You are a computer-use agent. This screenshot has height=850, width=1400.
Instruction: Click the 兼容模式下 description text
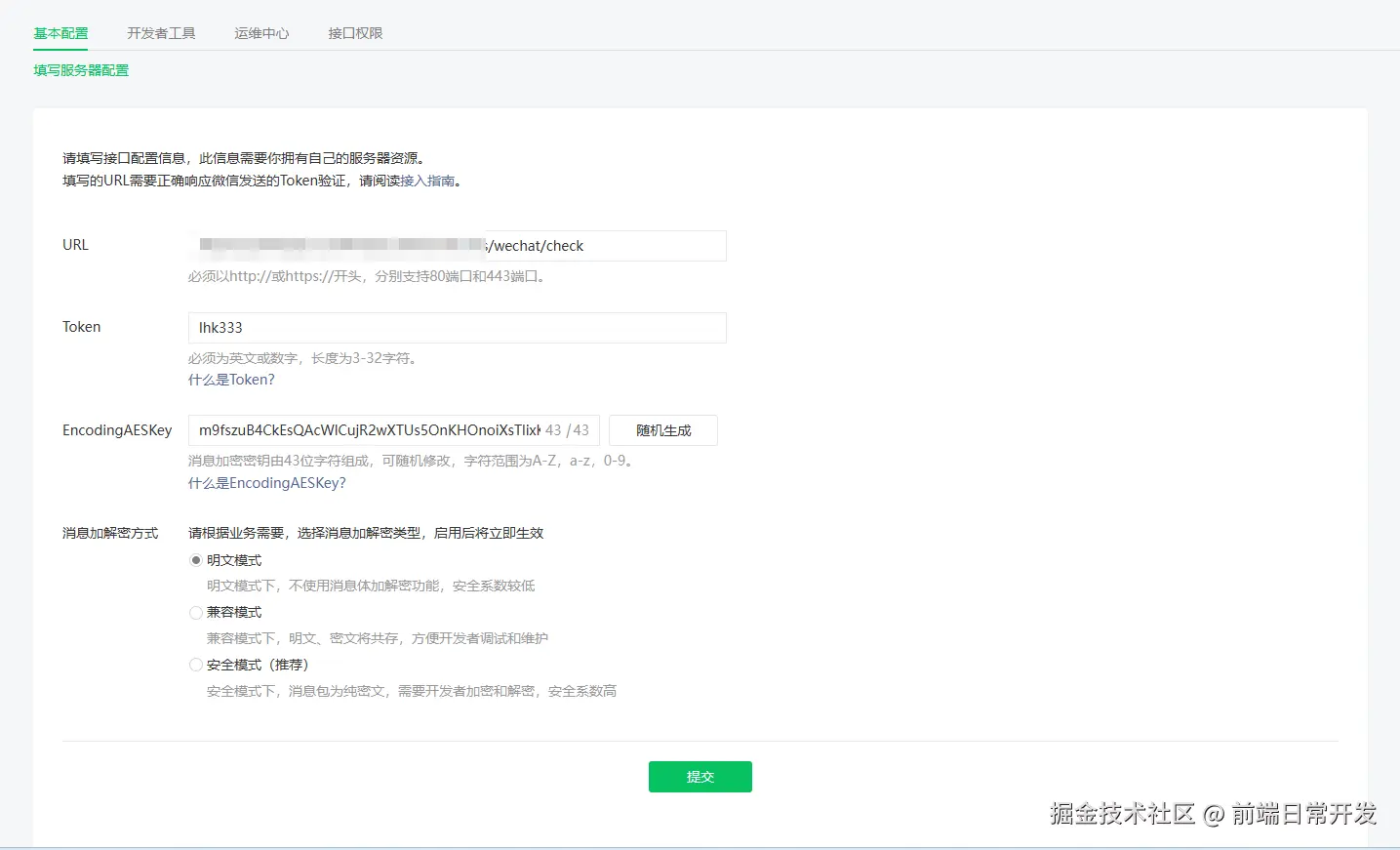[x=378, y=638]
